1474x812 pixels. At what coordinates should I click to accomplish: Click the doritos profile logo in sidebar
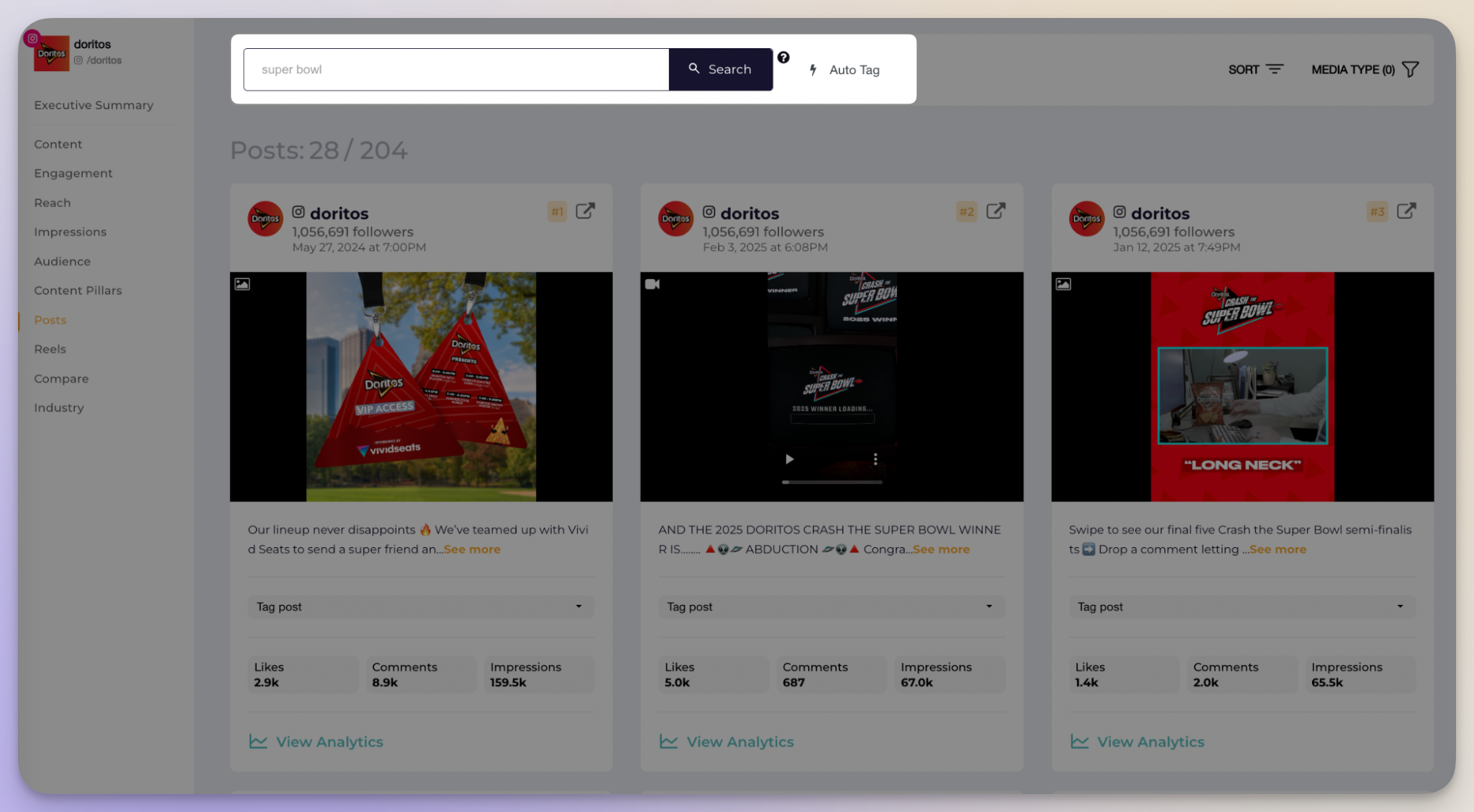51,53
